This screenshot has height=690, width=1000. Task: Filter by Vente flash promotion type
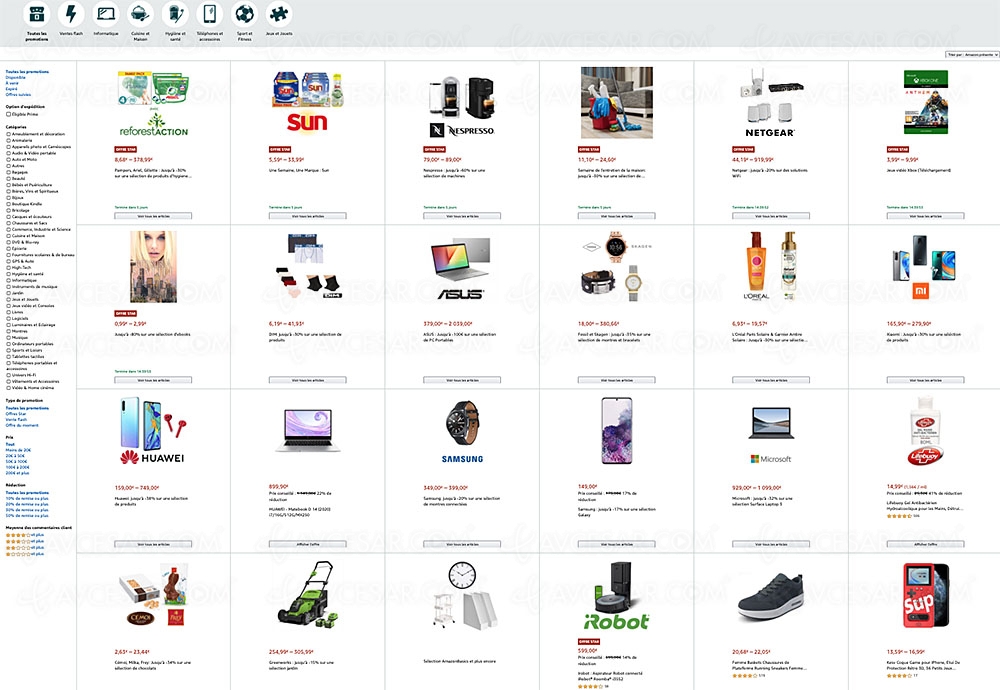point(17,420)
